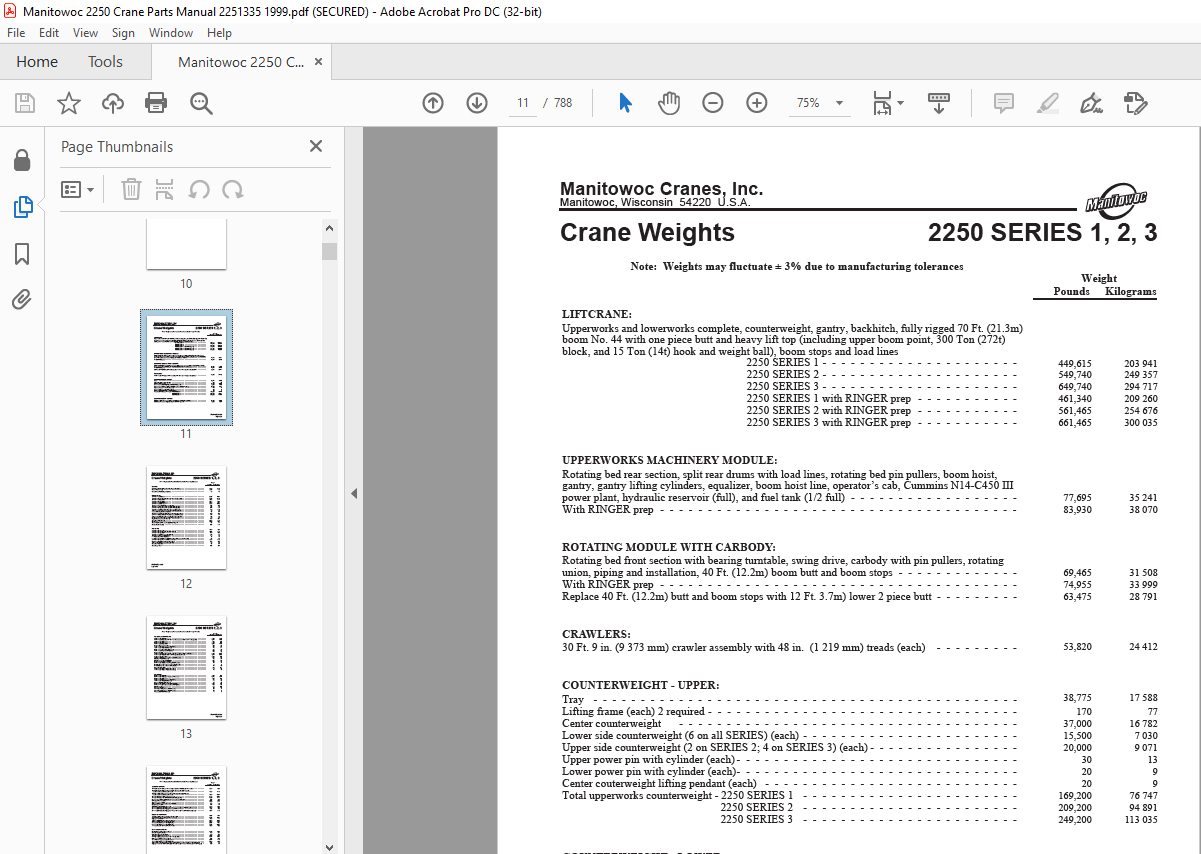The image size is (1201, 854).
Task: Switch to the Home tab
Action: (37, 62)
